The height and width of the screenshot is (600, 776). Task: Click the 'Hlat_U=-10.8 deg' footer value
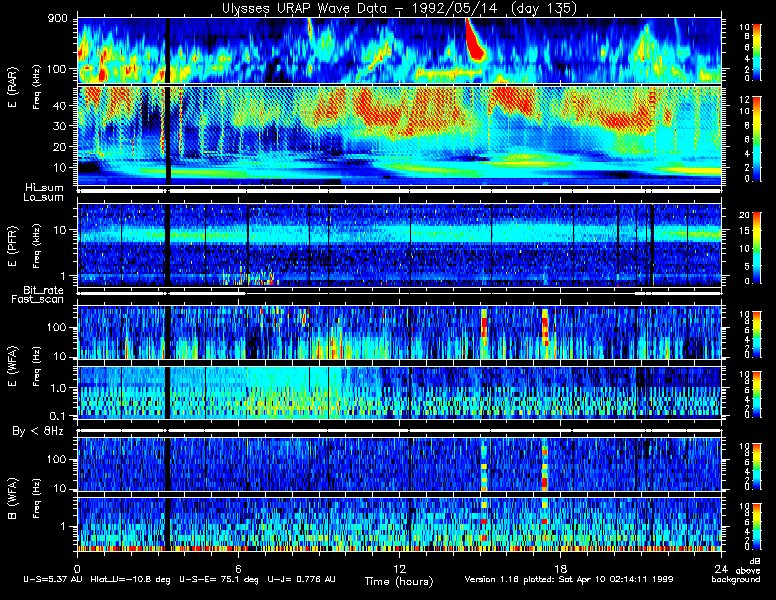click(131, 579)
